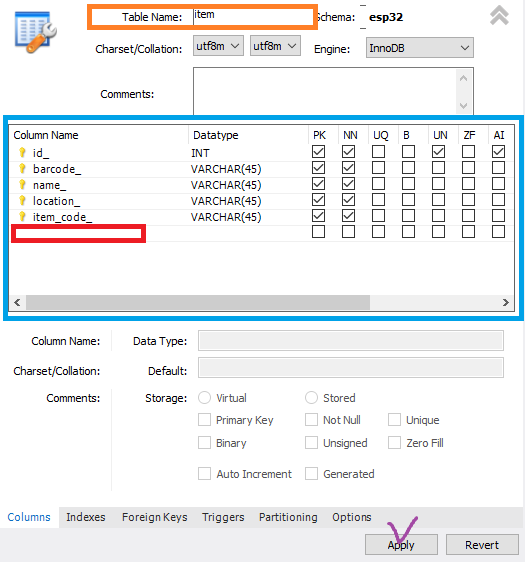This screenshot has width=528, height=566.
Task: Click the Default value field
Action: coord(351,368)
